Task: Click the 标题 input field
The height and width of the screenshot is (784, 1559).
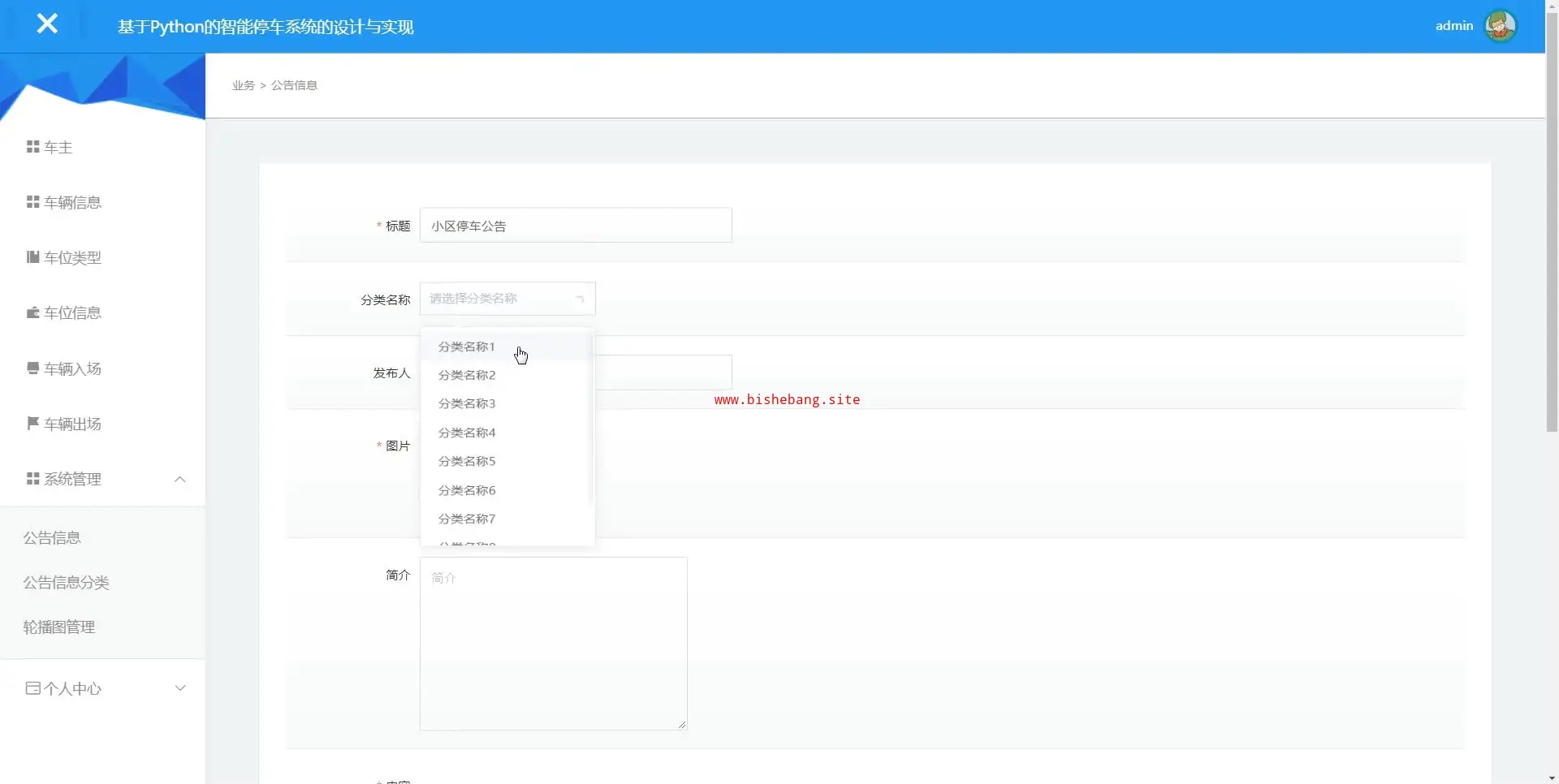Action: point(576,226)
